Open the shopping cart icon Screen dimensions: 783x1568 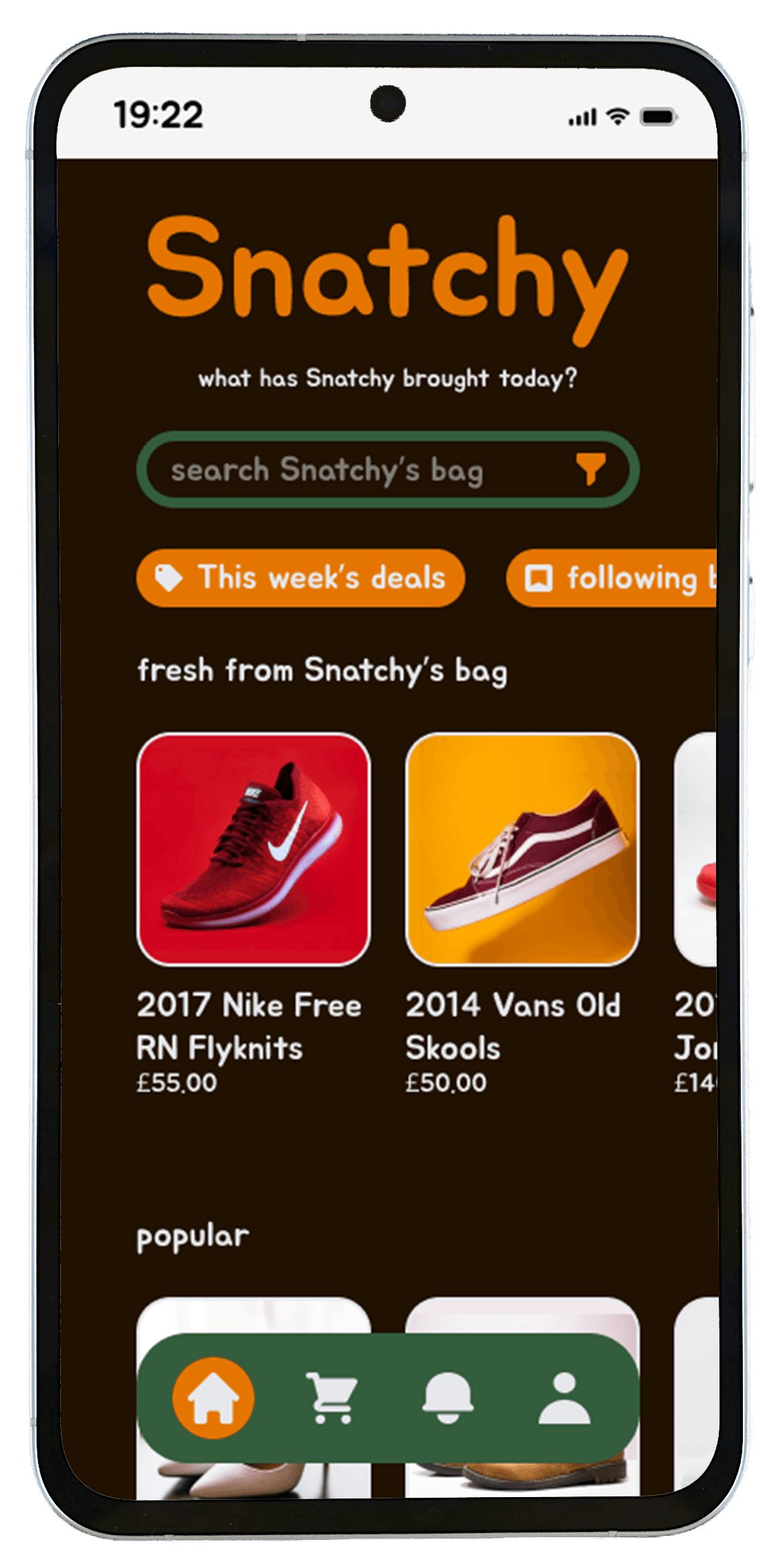point(332,1397)
